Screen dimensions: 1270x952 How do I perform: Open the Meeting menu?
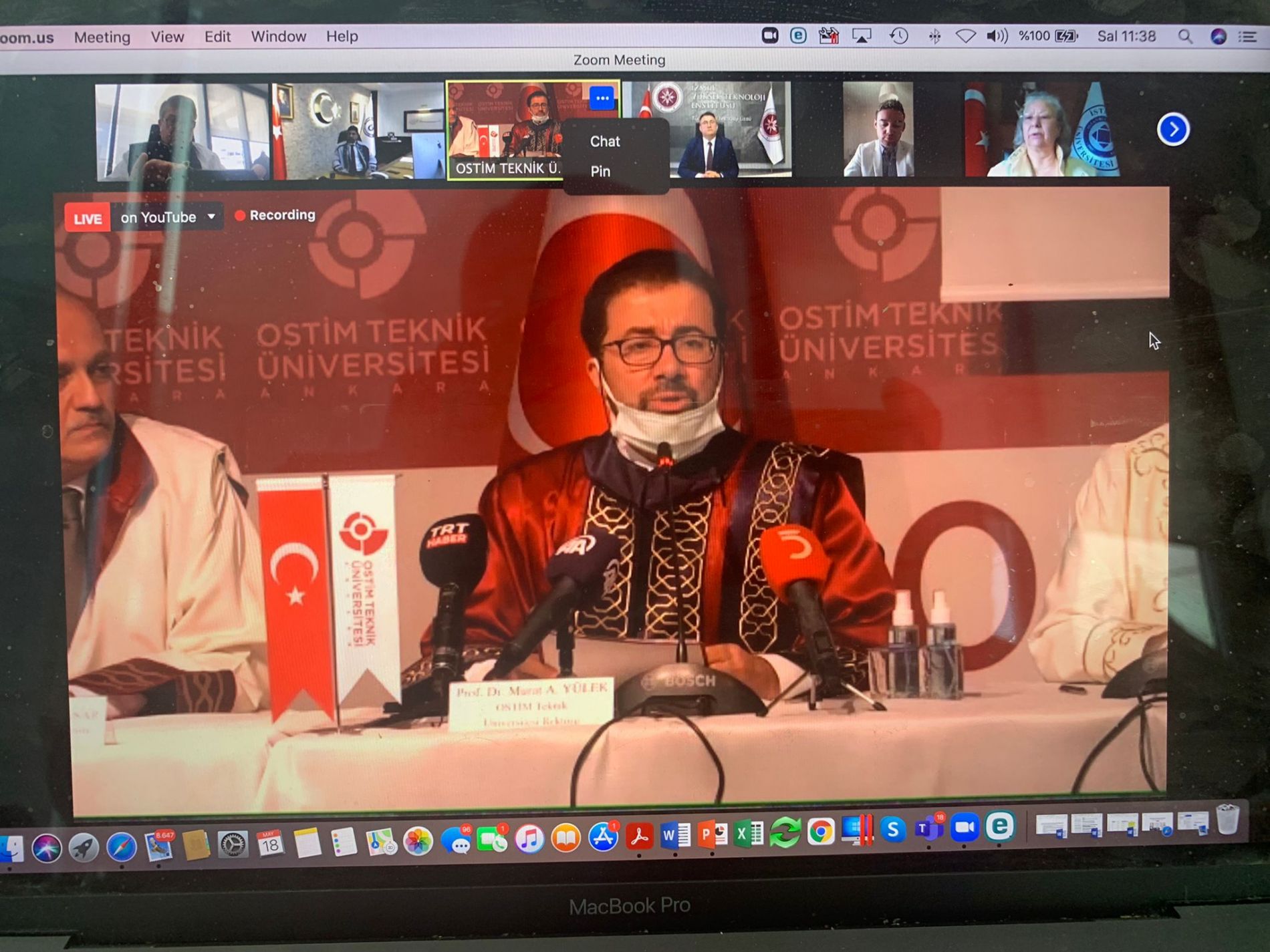102,37
